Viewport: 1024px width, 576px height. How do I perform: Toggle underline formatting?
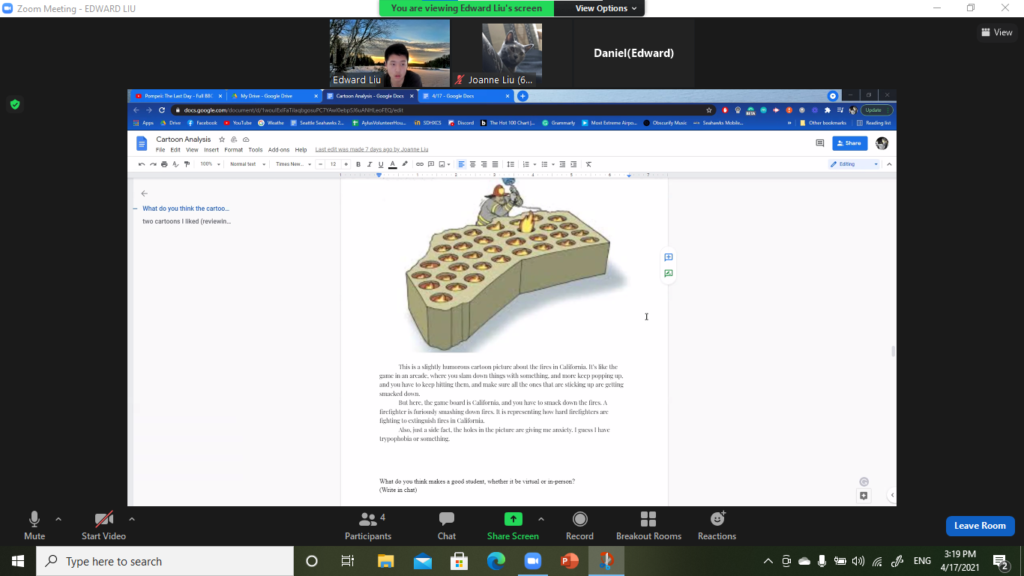point(381,165)
